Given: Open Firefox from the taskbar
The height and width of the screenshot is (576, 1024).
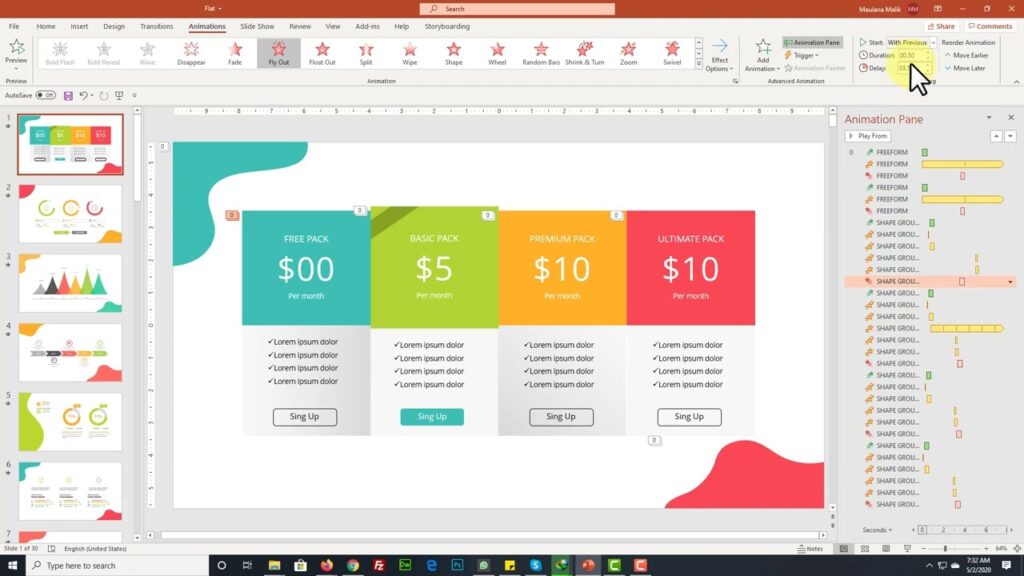Looking at the screenshot, I should point(327,565).
